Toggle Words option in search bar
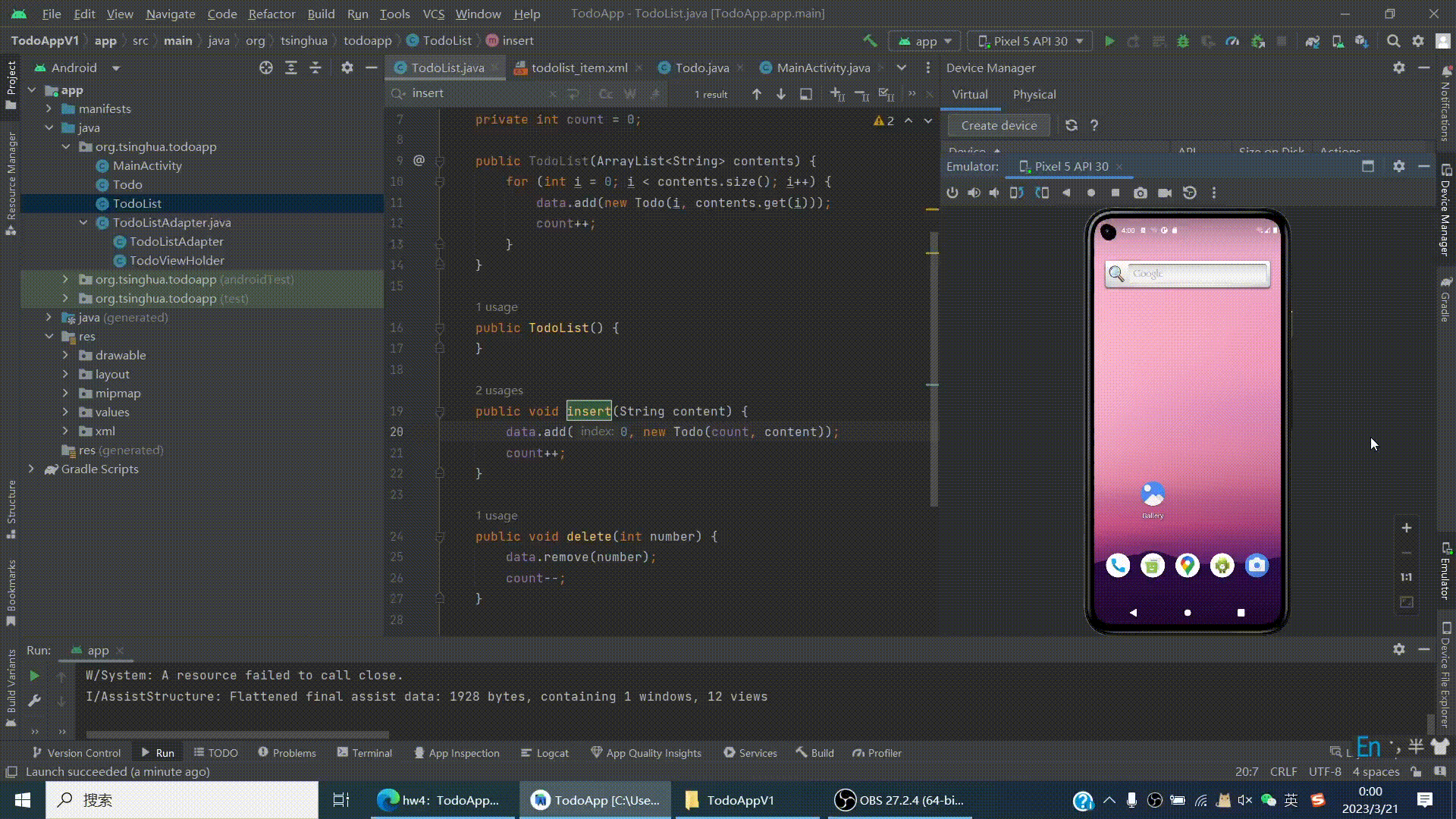 629,94
